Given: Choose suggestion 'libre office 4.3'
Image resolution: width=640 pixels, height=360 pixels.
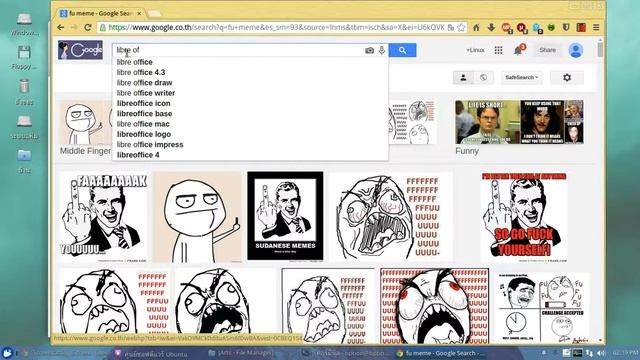Looking at the screenshot, I should point(141,72).
